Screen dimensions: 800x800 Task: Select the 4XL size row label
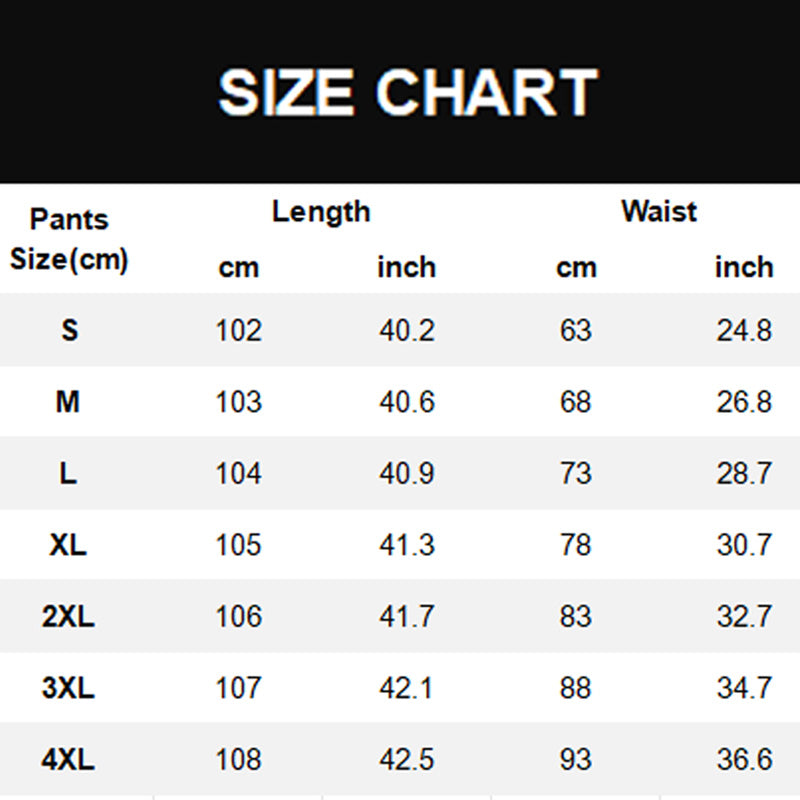(68, 759)
